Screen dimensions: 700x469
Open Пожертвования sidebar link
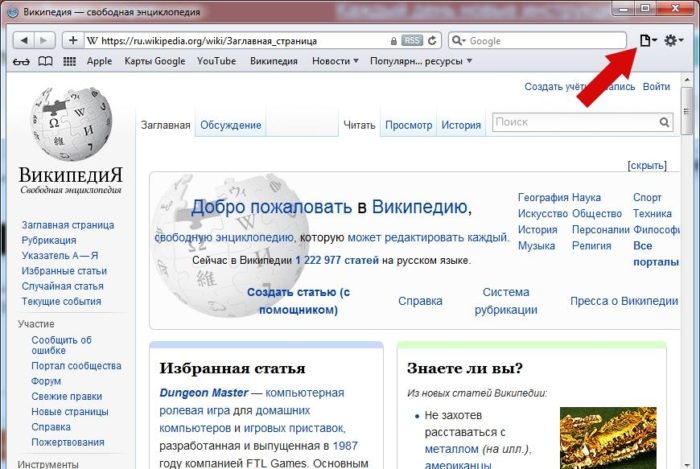pos(68,442)
